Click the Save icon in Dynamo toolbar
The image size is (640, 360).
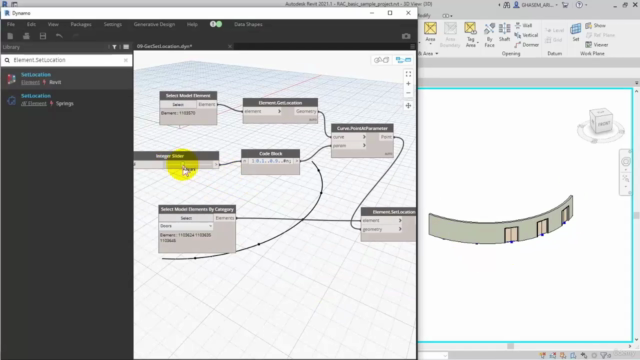(43, 36)
